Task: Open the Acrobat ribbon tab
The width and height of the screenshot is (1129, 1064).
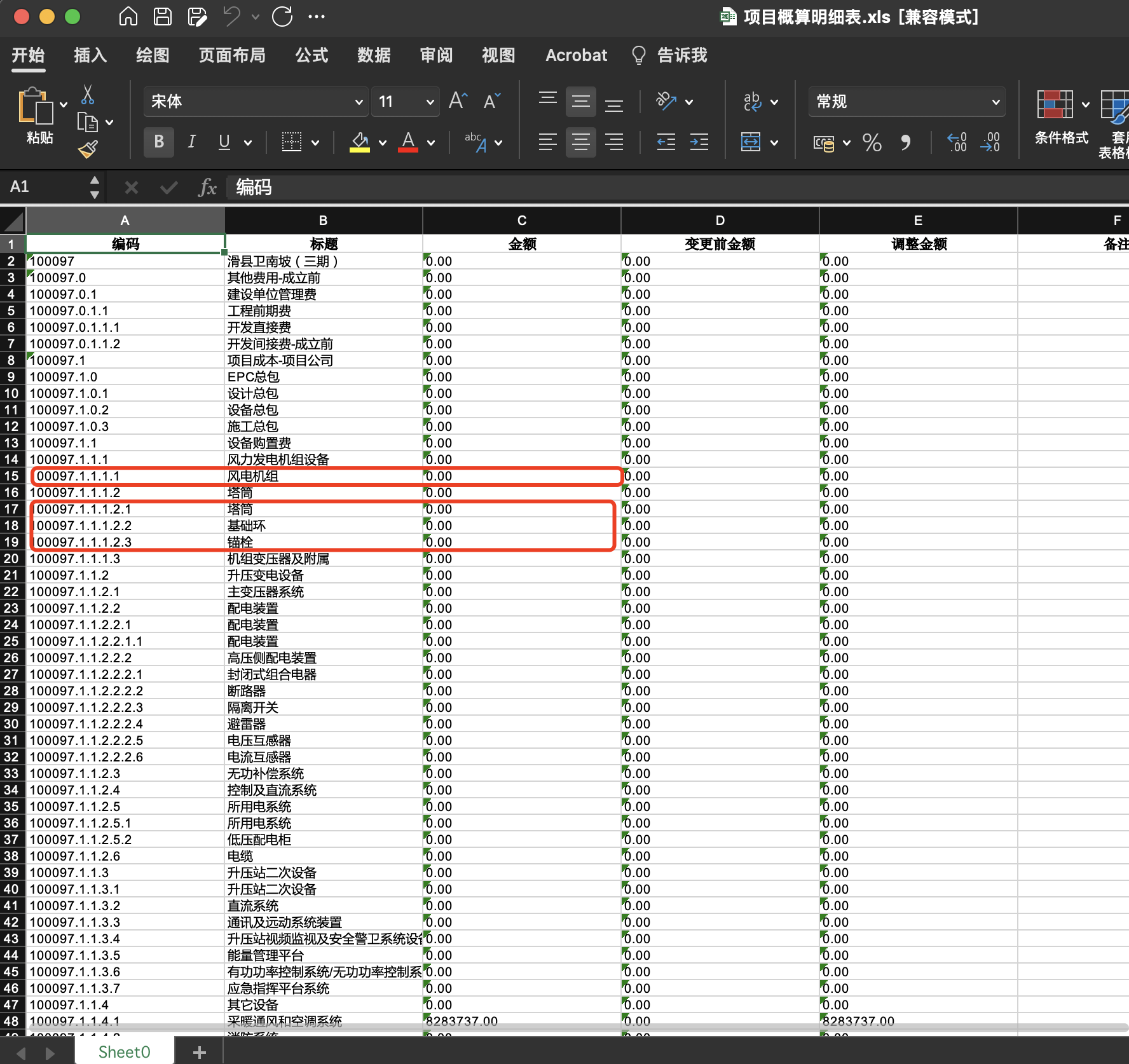Action: (x=577, y=55)
